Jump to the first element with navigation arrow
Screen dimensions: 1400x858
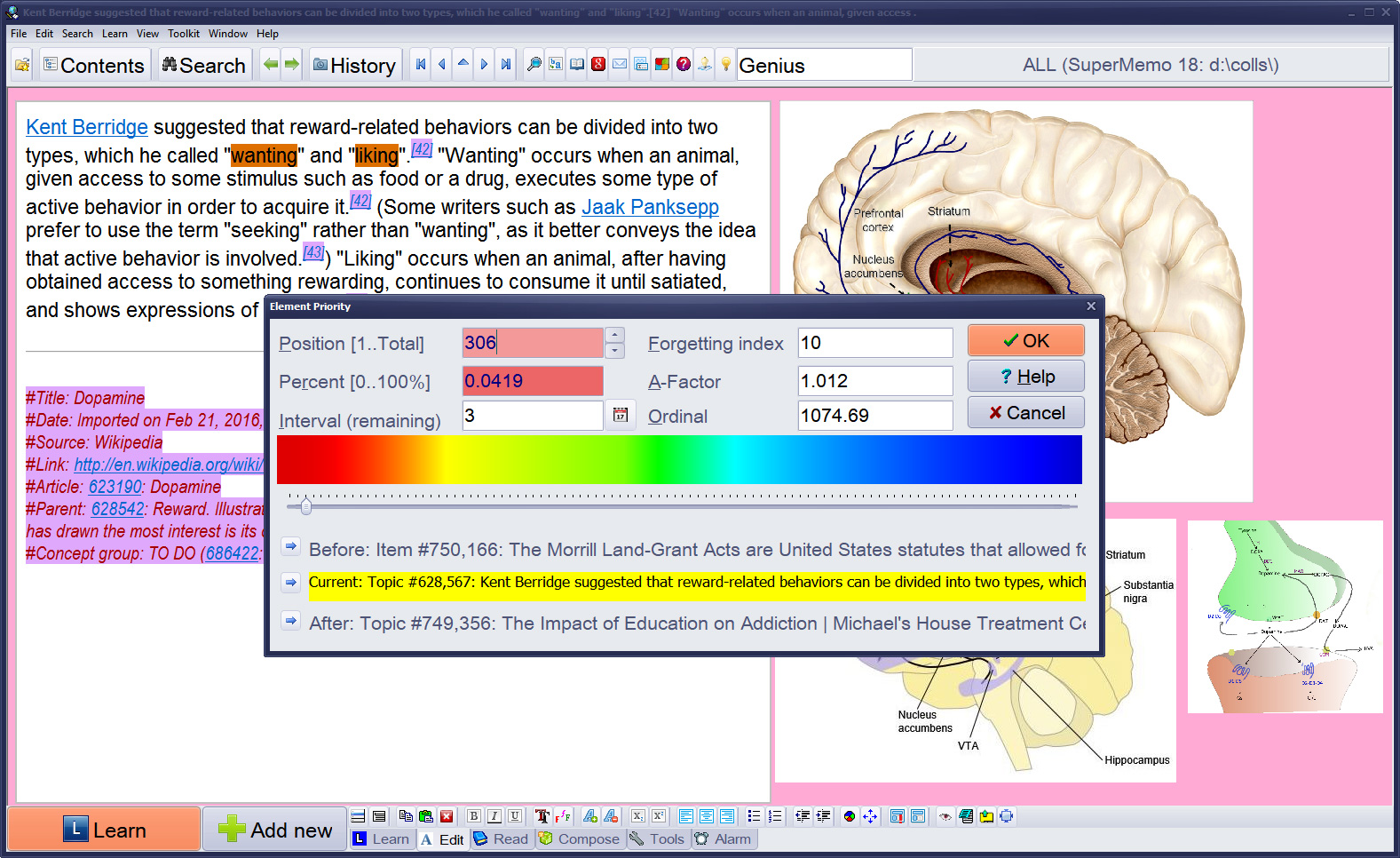click(421, 65)
